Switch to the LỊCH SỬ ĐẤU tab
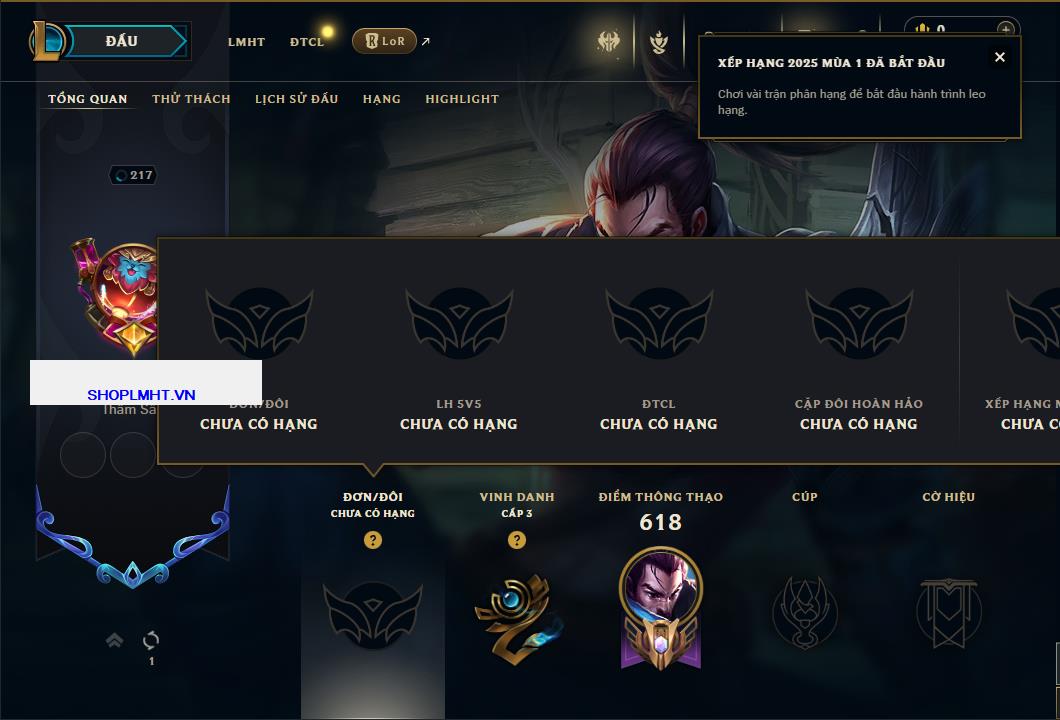1060x720 pixels. pos(296,99)
